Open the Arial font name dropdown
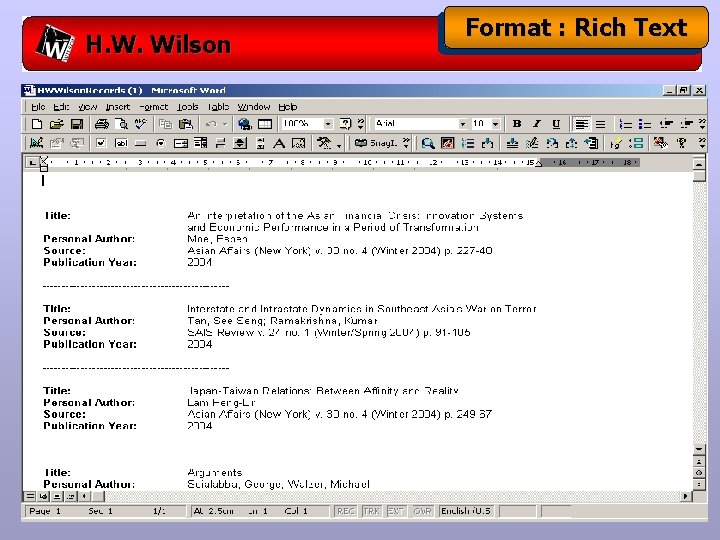 pyautogui.click(x=463, y=124)
